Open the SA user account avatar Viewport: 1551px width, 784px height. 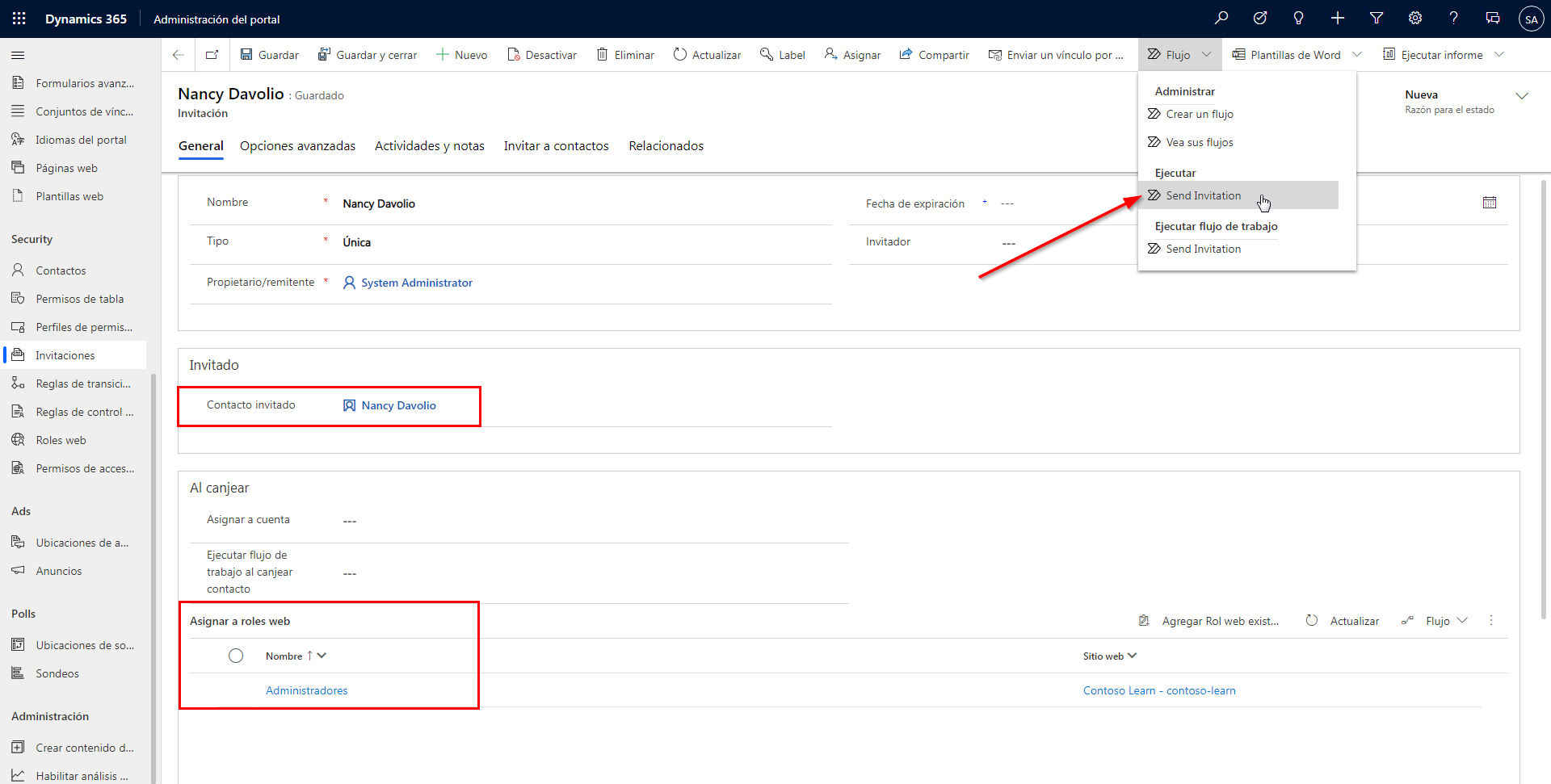[x=1531, y=19]
